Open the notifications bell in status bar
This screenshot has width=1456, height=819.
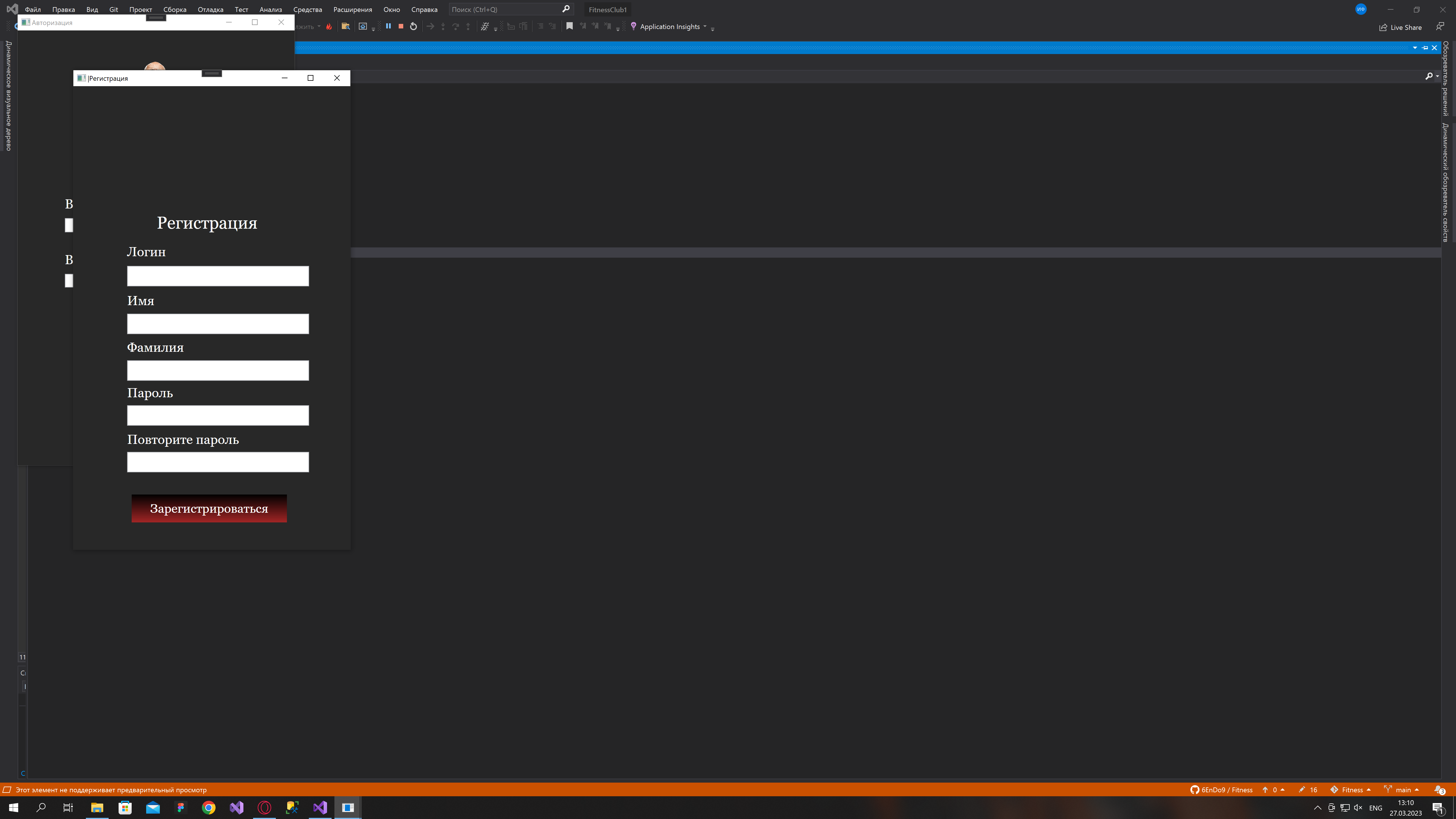tap(1439, 790)
